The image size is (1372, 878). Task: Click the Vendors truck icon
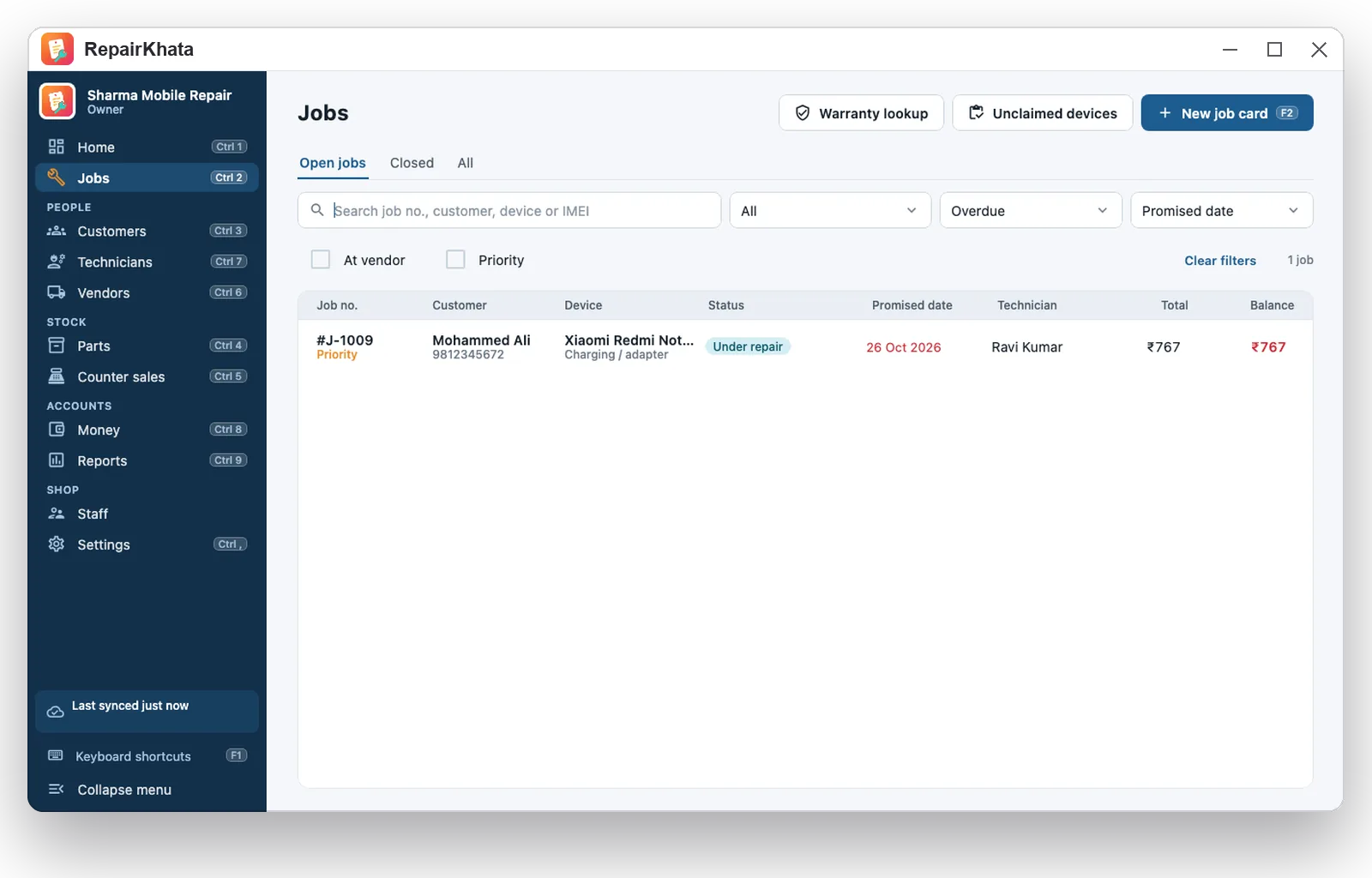[x=57, y=292]
